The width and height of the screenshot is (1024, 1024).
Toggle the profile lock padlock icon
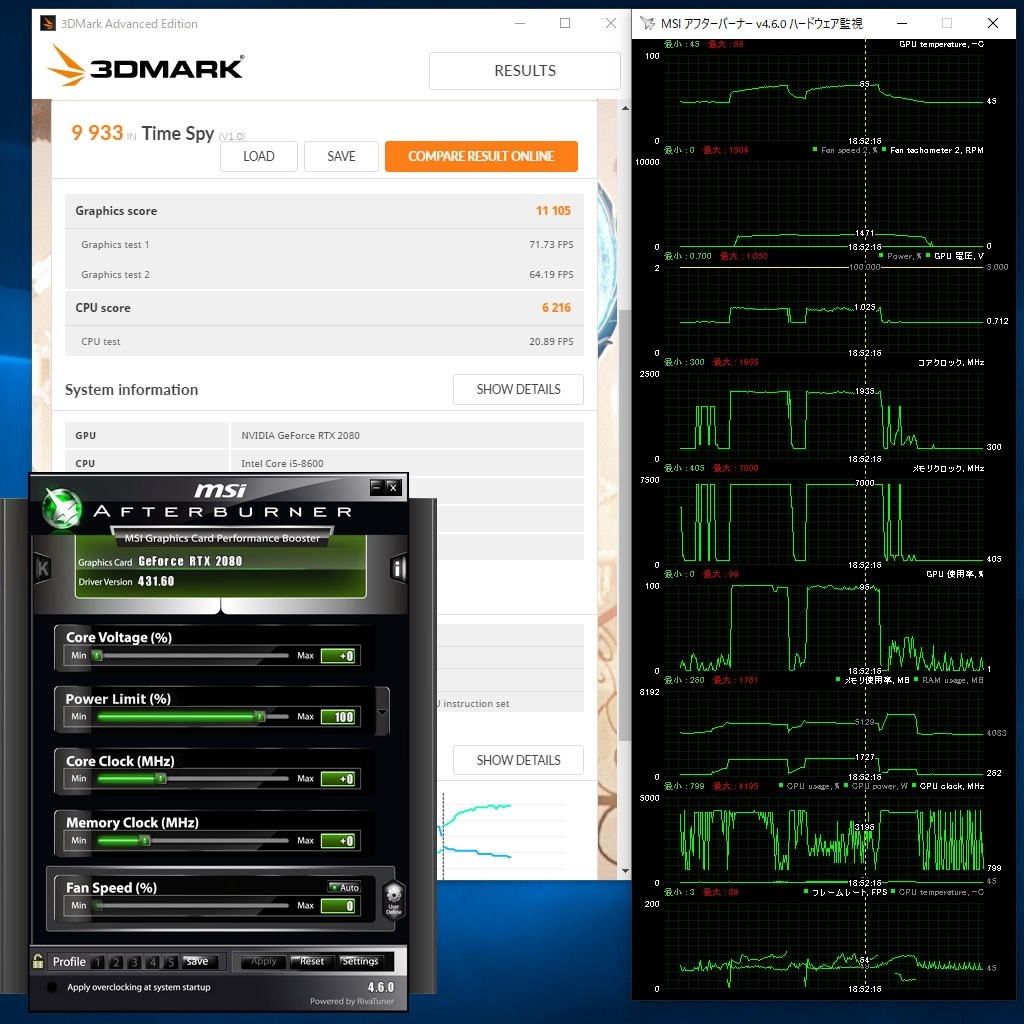pyautogui.click(x=39, y=961)
